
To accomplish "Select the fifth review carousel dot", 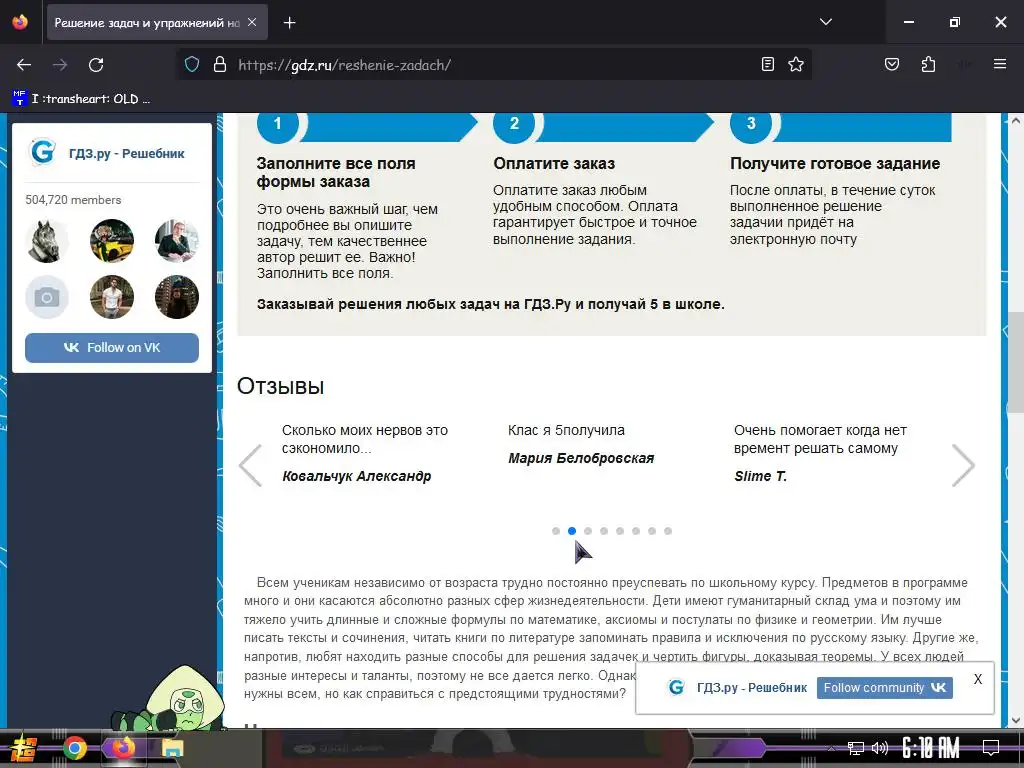I will coord(620,531).
